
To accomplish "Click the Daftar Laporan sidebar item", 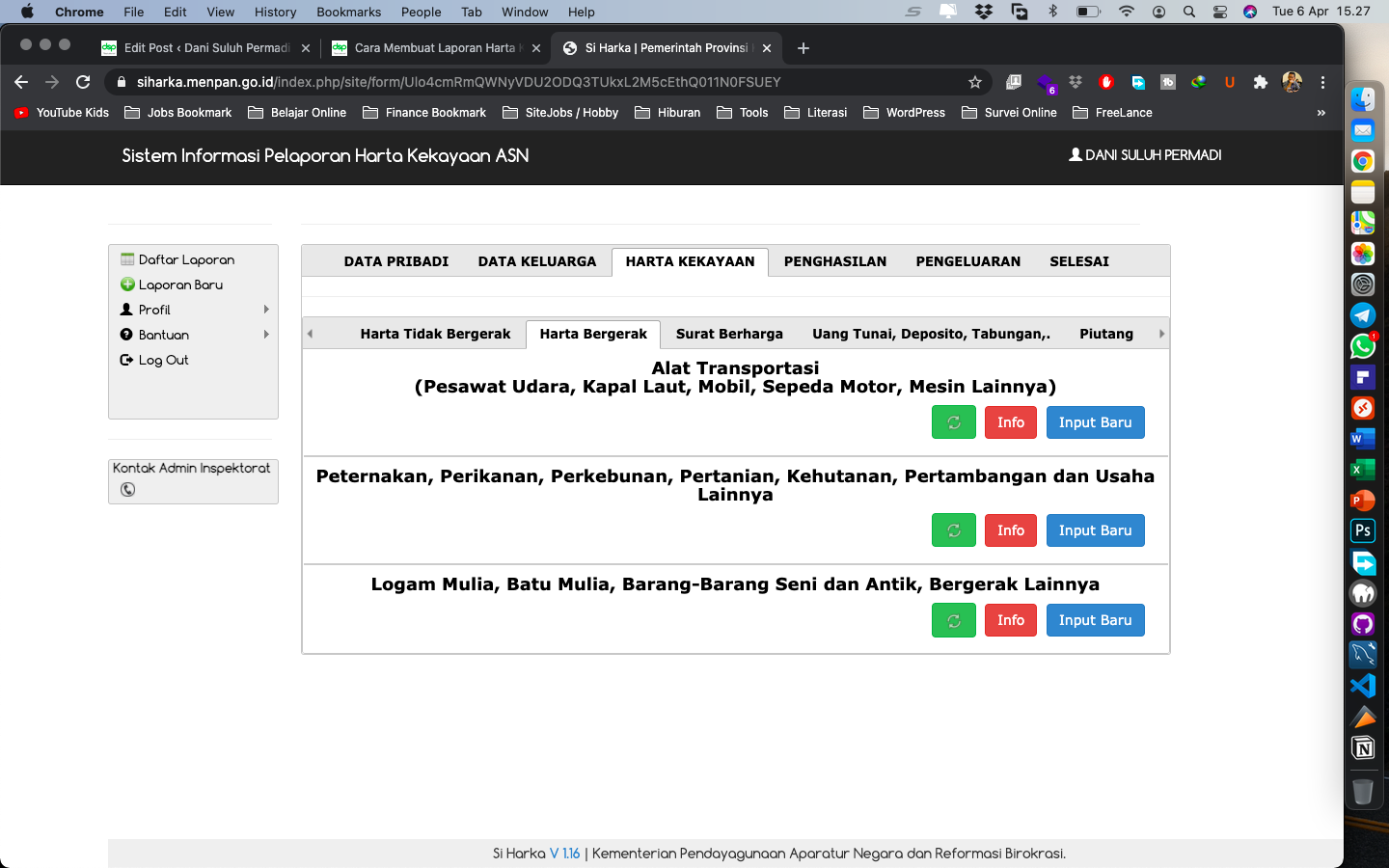I will (186, 259).
